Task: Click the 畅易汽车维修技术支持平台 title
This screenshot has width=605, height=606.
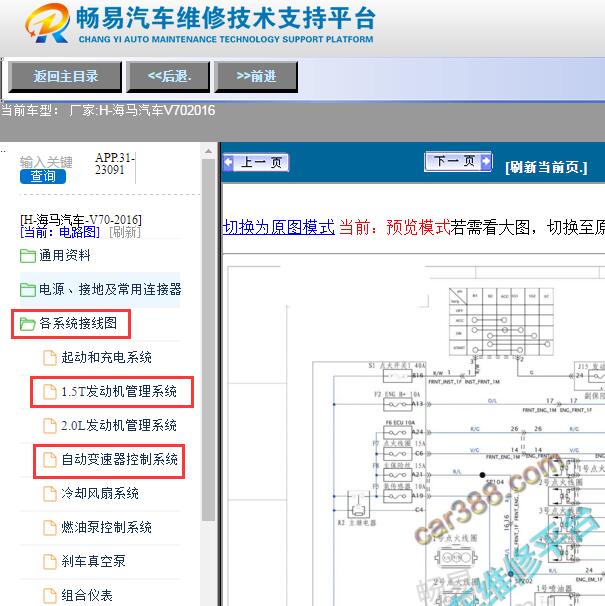Action: [x=225, y=18]
